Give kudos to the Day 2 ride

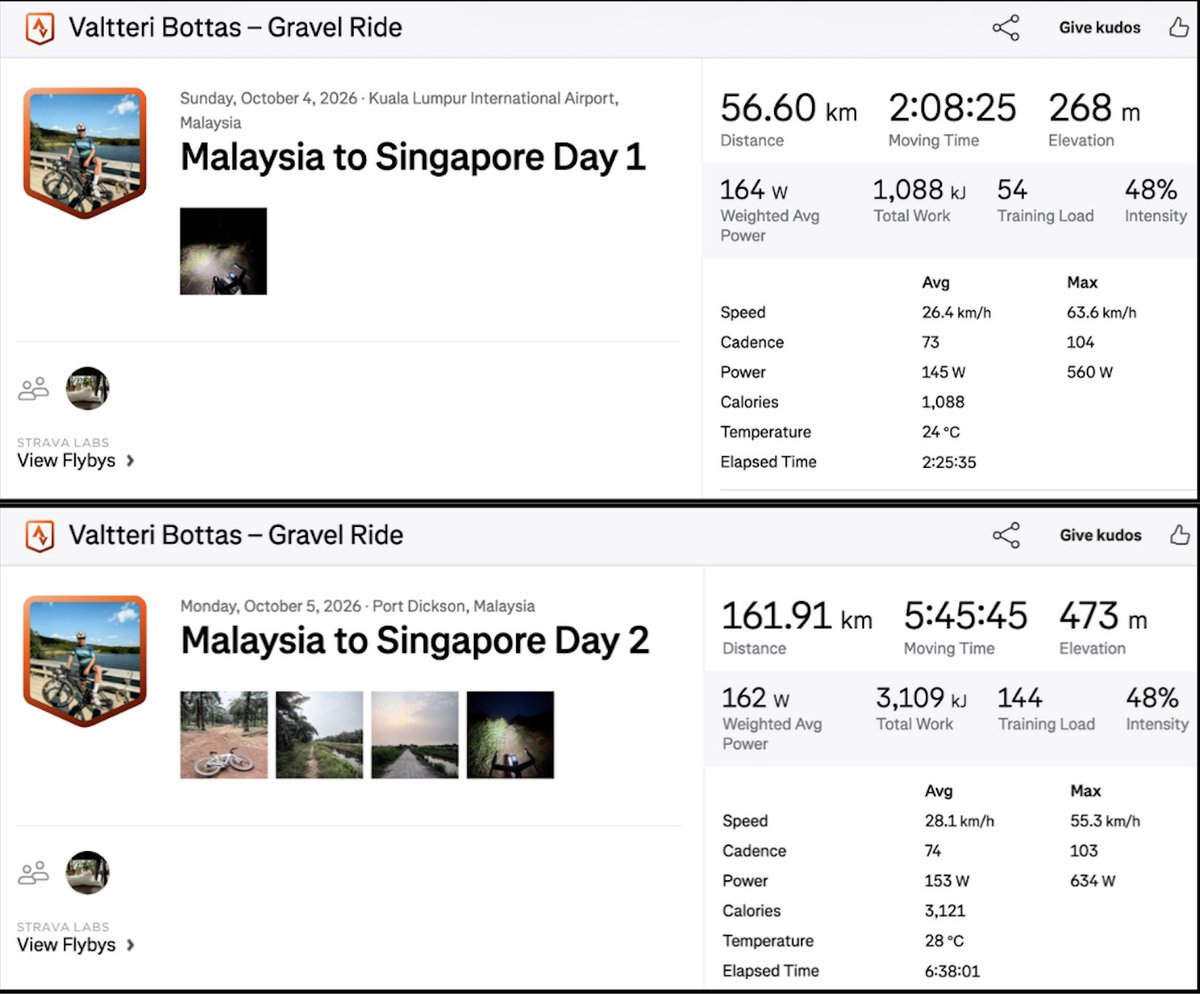pos(1099,536)
